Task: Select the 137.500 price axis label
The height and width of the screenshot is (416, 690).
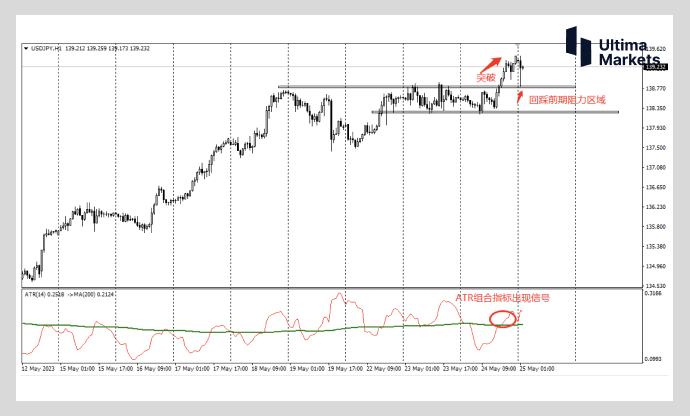Action: (x=656, y=148)
